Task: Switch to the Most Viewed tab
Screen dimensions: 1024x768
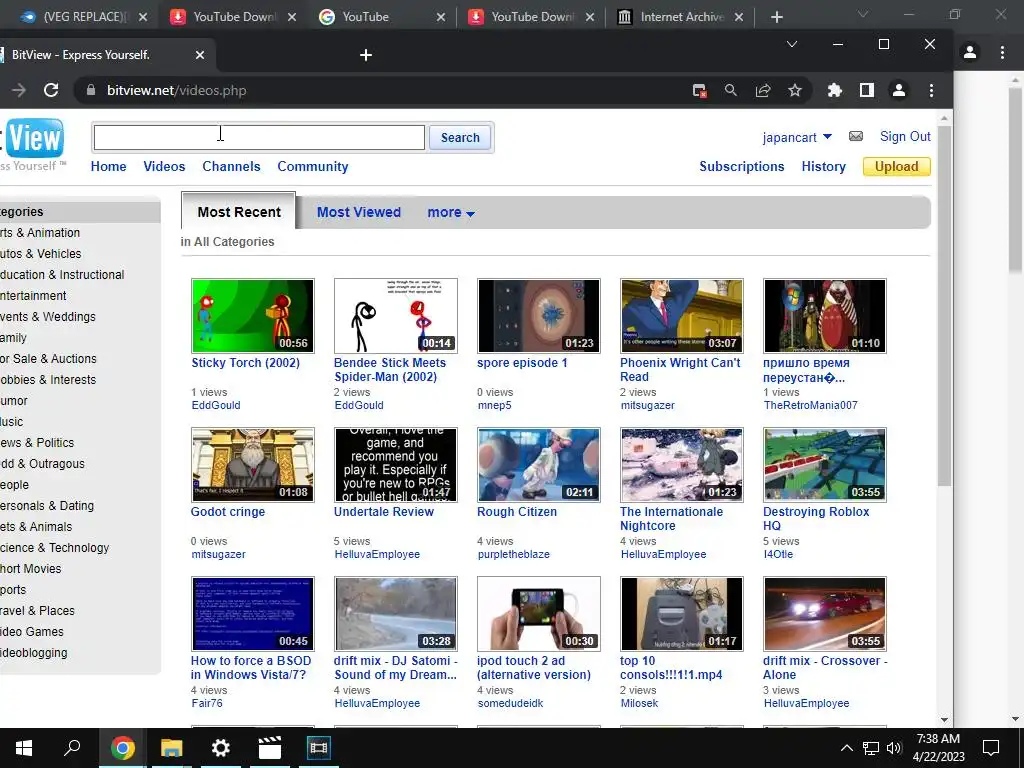Action: (x=359, y=212)
